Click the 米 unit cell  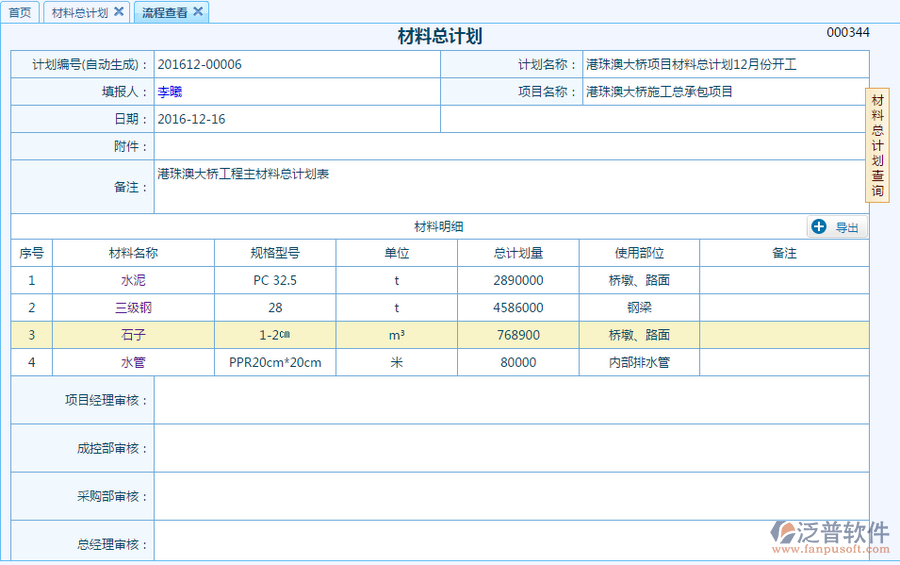point(397,362)
